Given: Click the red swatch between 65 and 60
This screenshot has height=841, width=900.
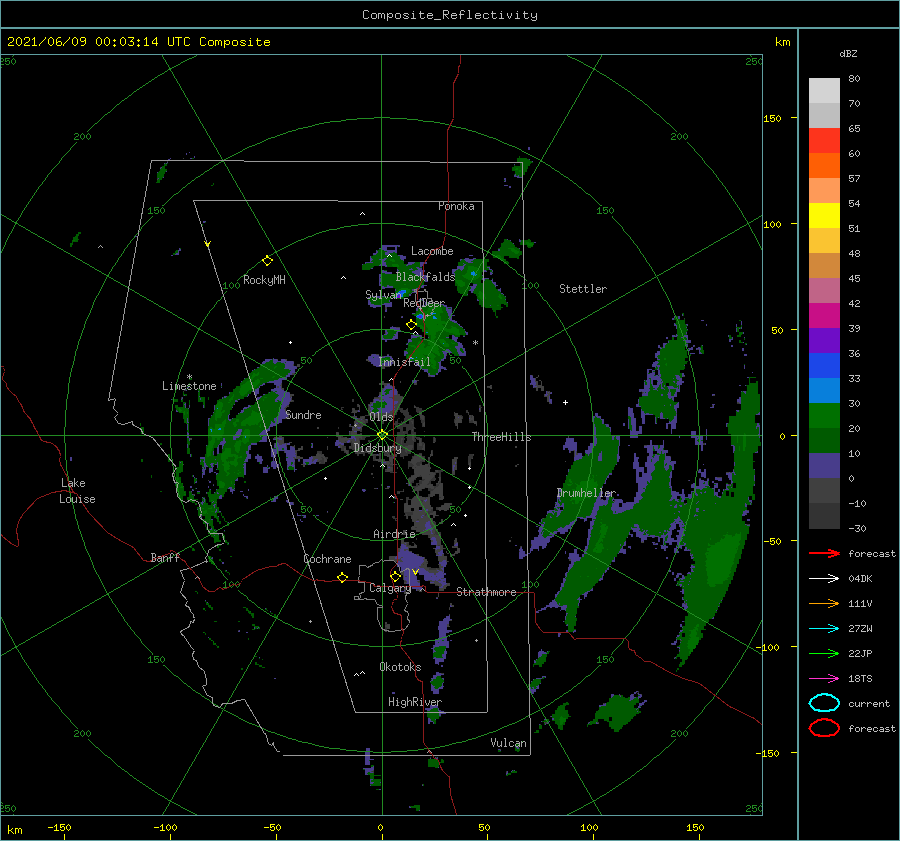Looking at the screenshot, I should click(824, 140).
